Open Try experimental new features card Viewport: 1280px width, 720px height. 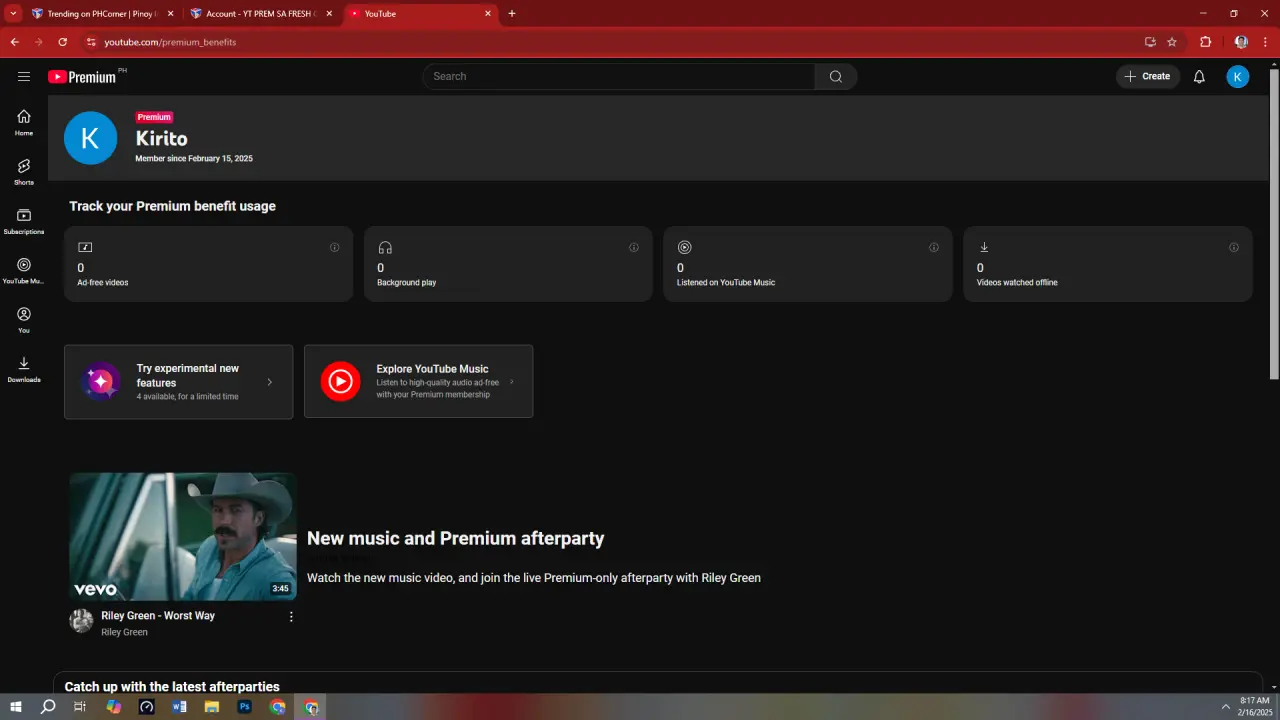pyautogui.click(x=179, y=382)
